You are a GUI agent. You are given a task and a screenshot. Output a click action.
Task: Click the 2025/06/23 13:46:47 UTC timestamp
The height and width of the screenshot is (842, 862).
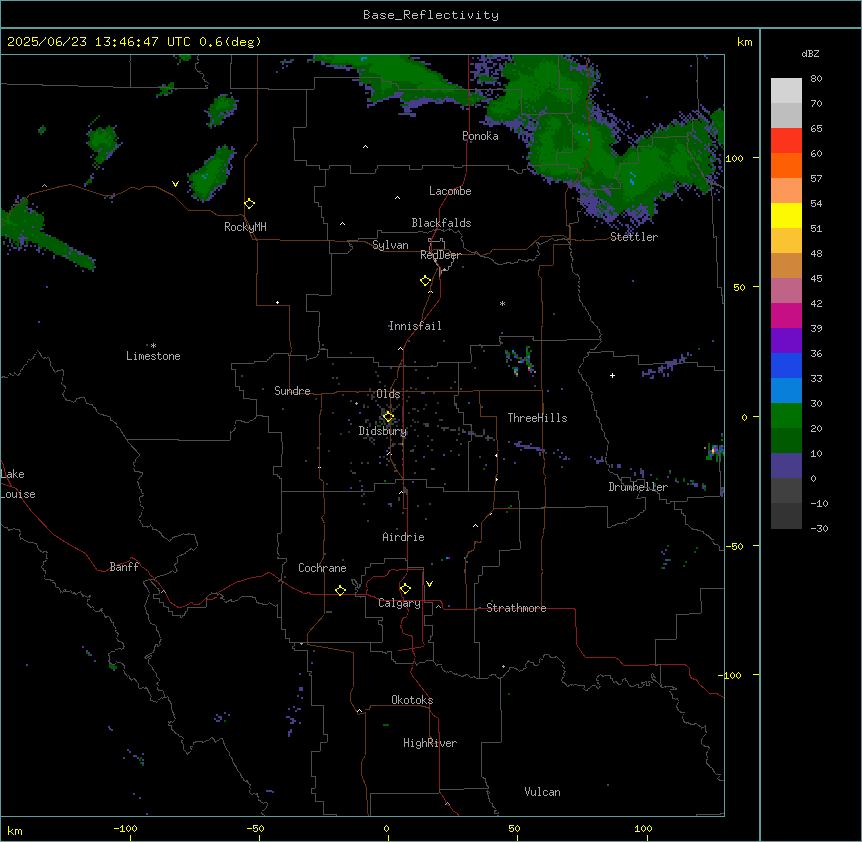pos(99,42)
